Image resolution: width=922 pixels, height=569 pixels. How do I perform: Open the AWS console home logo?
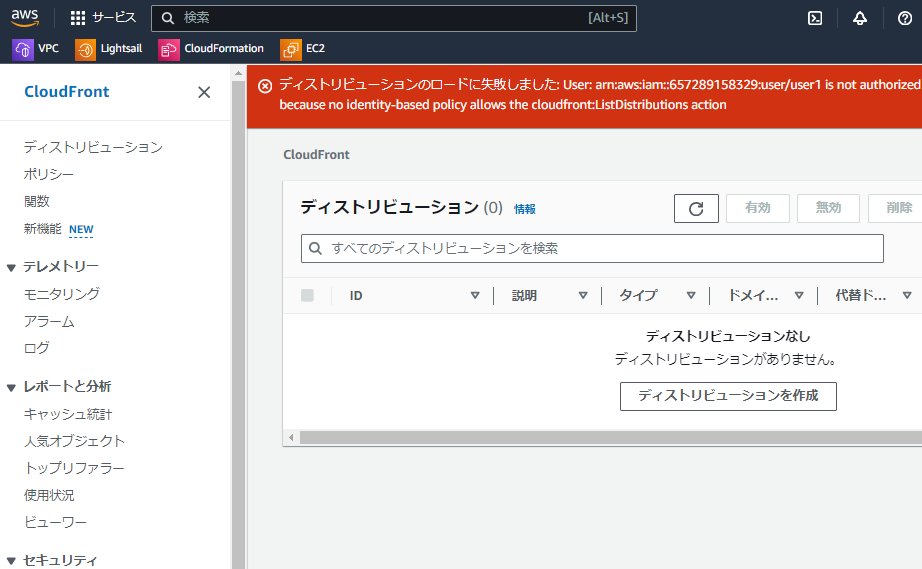coord(25,18)
